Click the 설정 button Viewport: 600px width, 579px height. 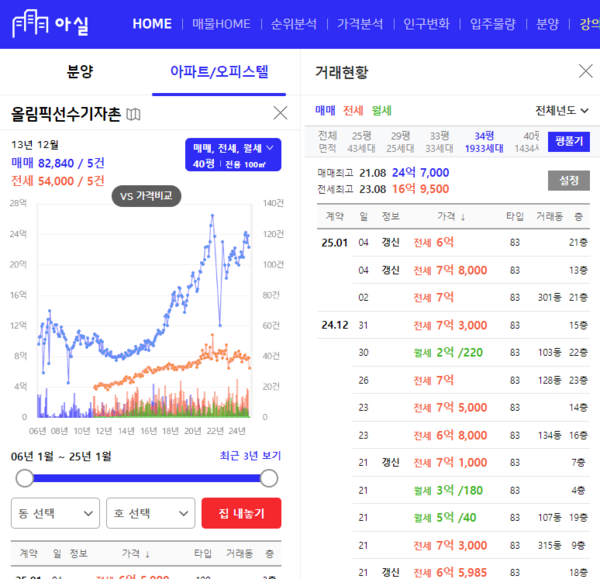point(569,181)
